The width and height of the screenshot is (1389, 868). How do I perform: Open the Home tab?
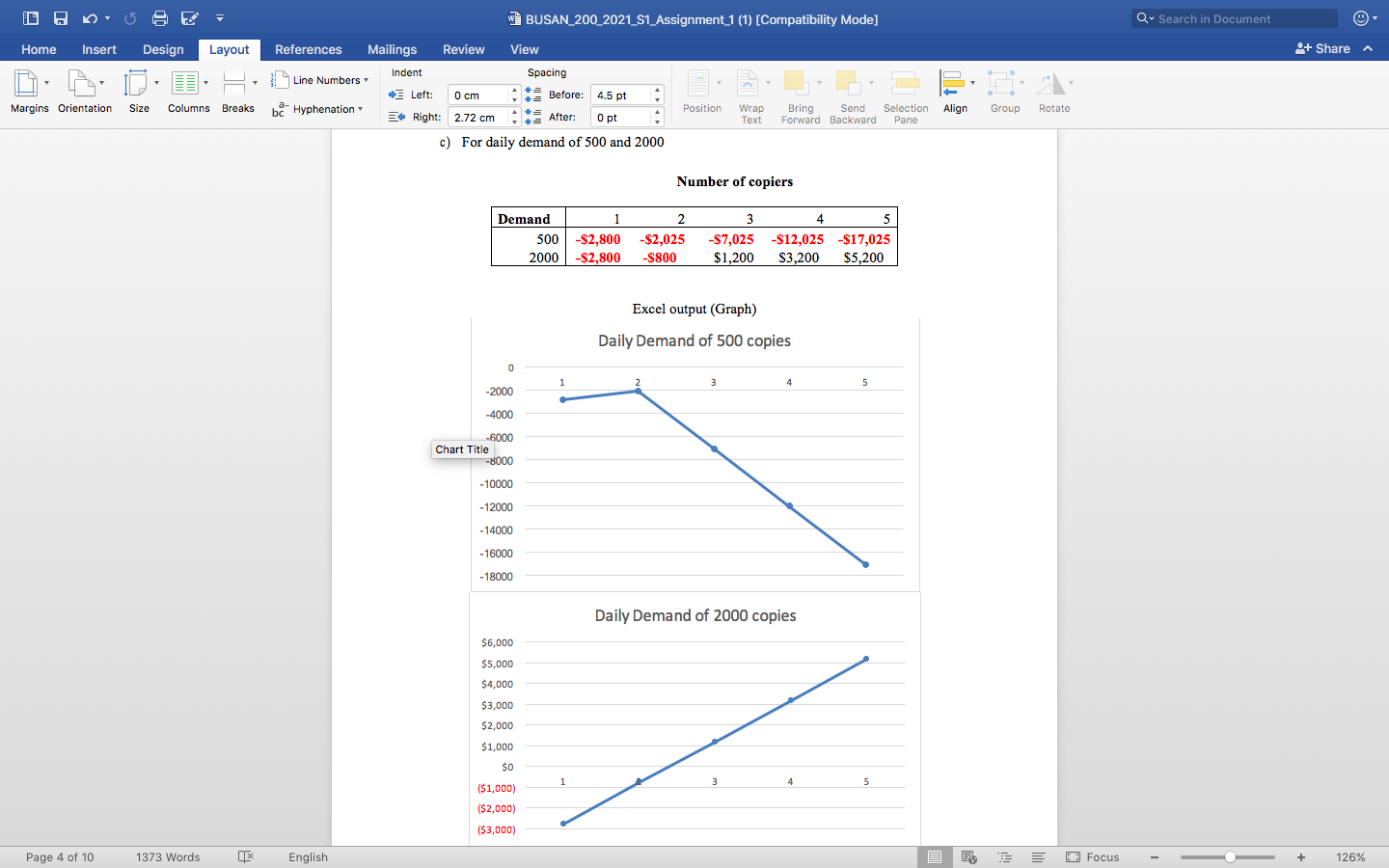39,49
